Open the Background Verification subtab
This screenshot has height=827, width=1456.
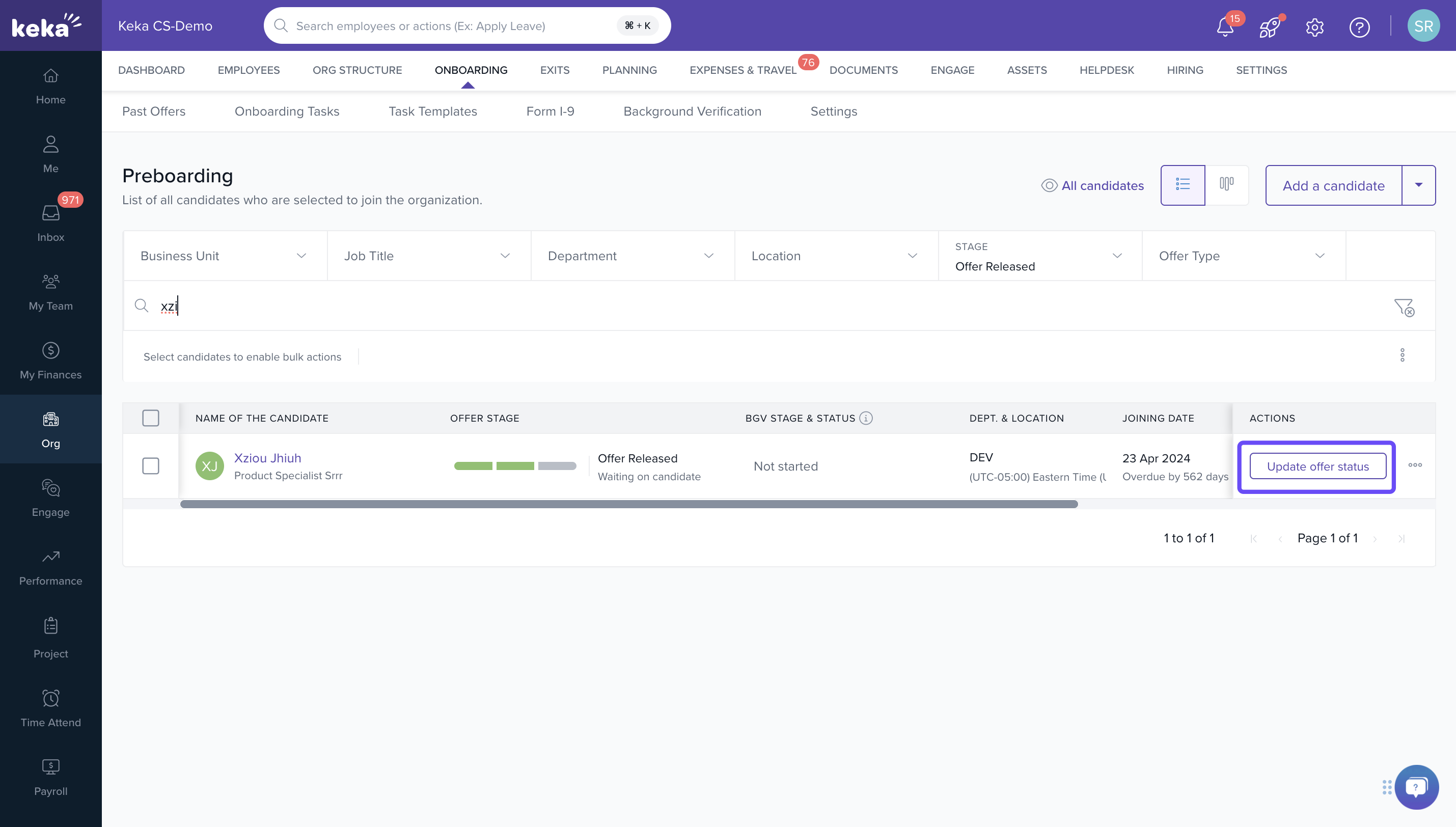click(x=692, y=112)
